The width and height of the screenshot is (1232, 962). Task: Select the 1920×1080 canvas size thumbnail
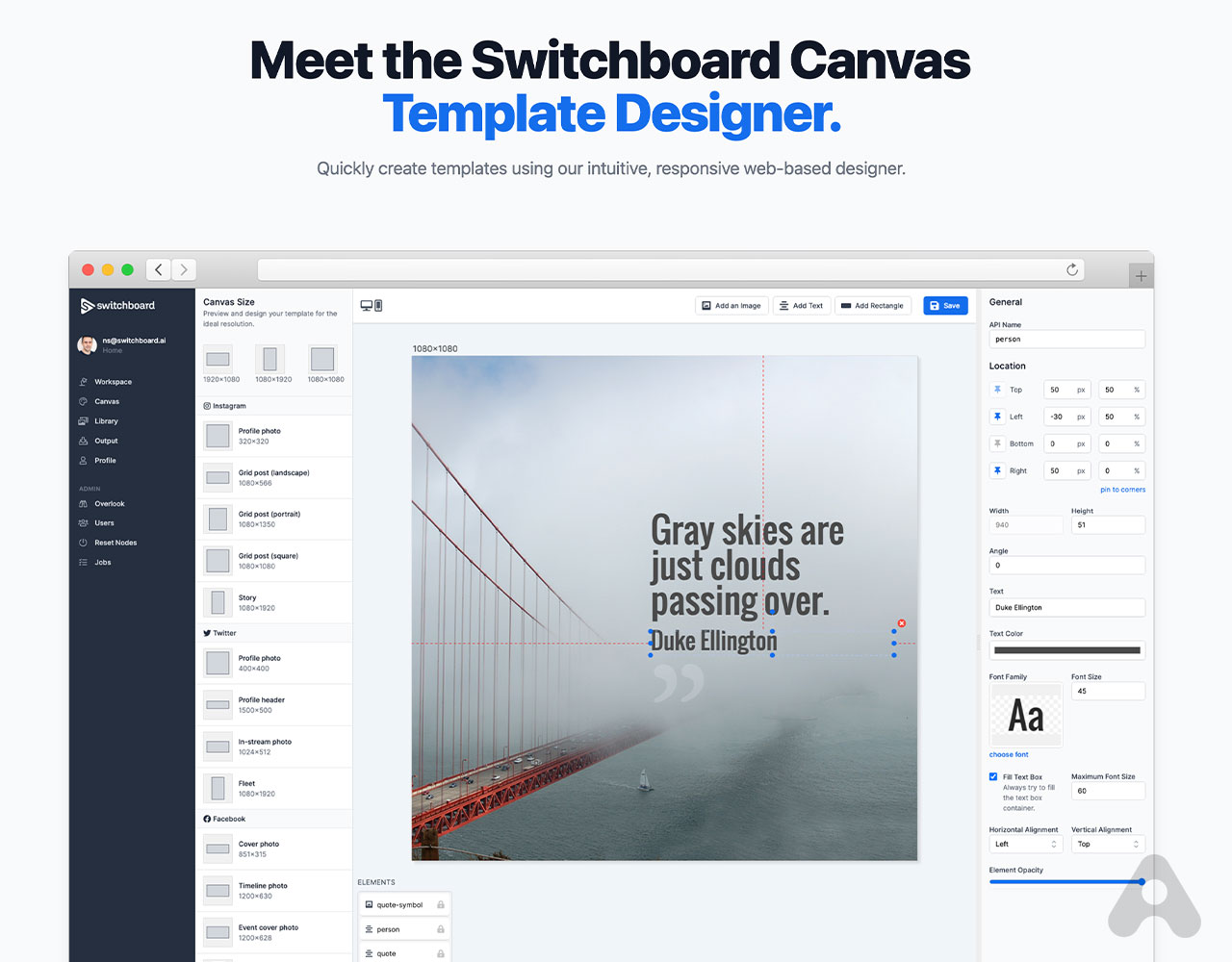[218, 360]
